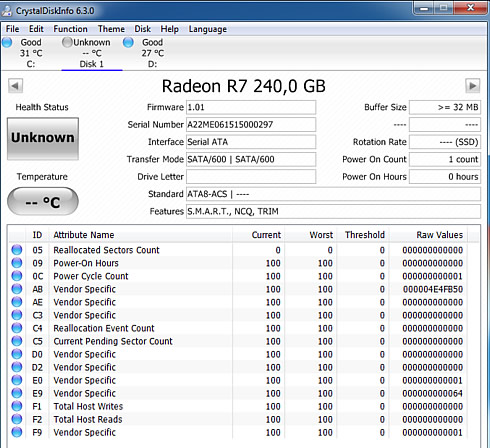Click the Unknown health status button
Screen dimensions: 490x448
pos(43,138)
